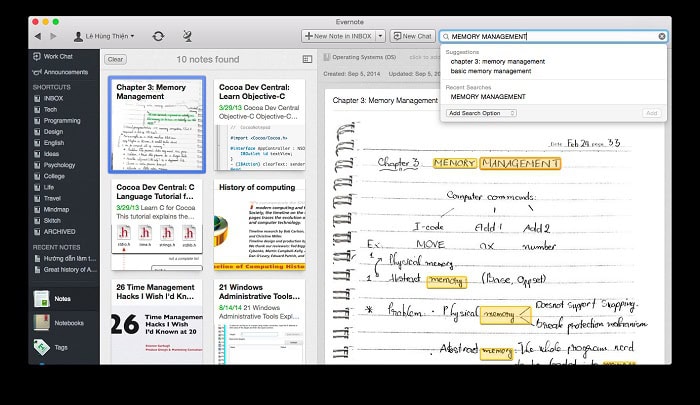Open the Tags section
The image size is (700, 405).
[x=61, y=346]
